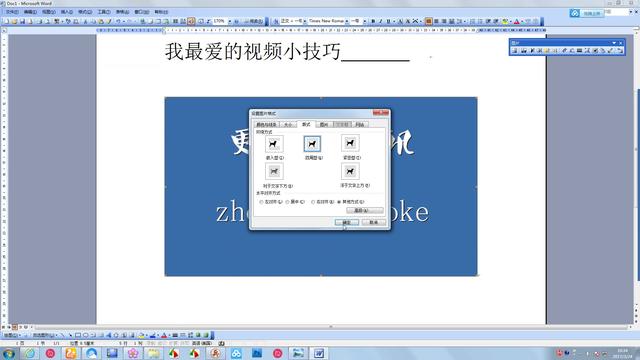The width and height of the screenshot is (640, 360).
Task: Click 确定 OK button in dialog
Action: pyautogui.click(x=347, y=222)
